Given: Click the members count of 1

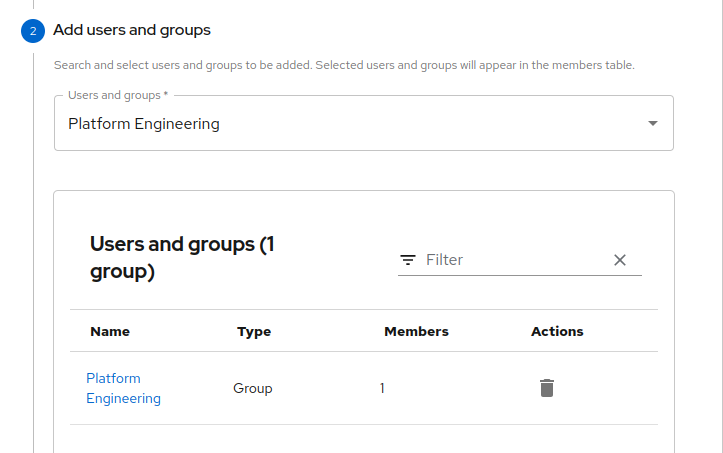Looking at the screenshot, I should [x=382, y=388].
